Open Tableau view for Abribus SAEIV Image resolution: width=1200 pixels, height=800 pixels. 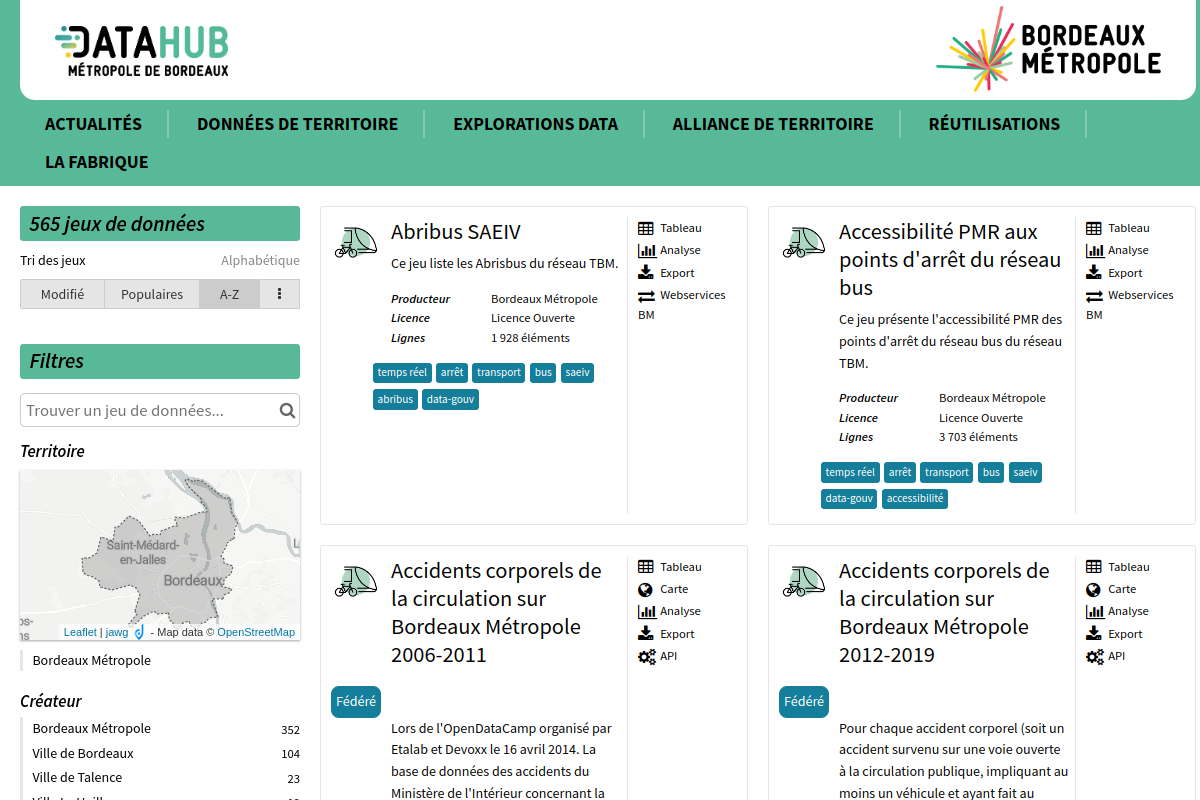pyautogui.click(x=670, y=228)
